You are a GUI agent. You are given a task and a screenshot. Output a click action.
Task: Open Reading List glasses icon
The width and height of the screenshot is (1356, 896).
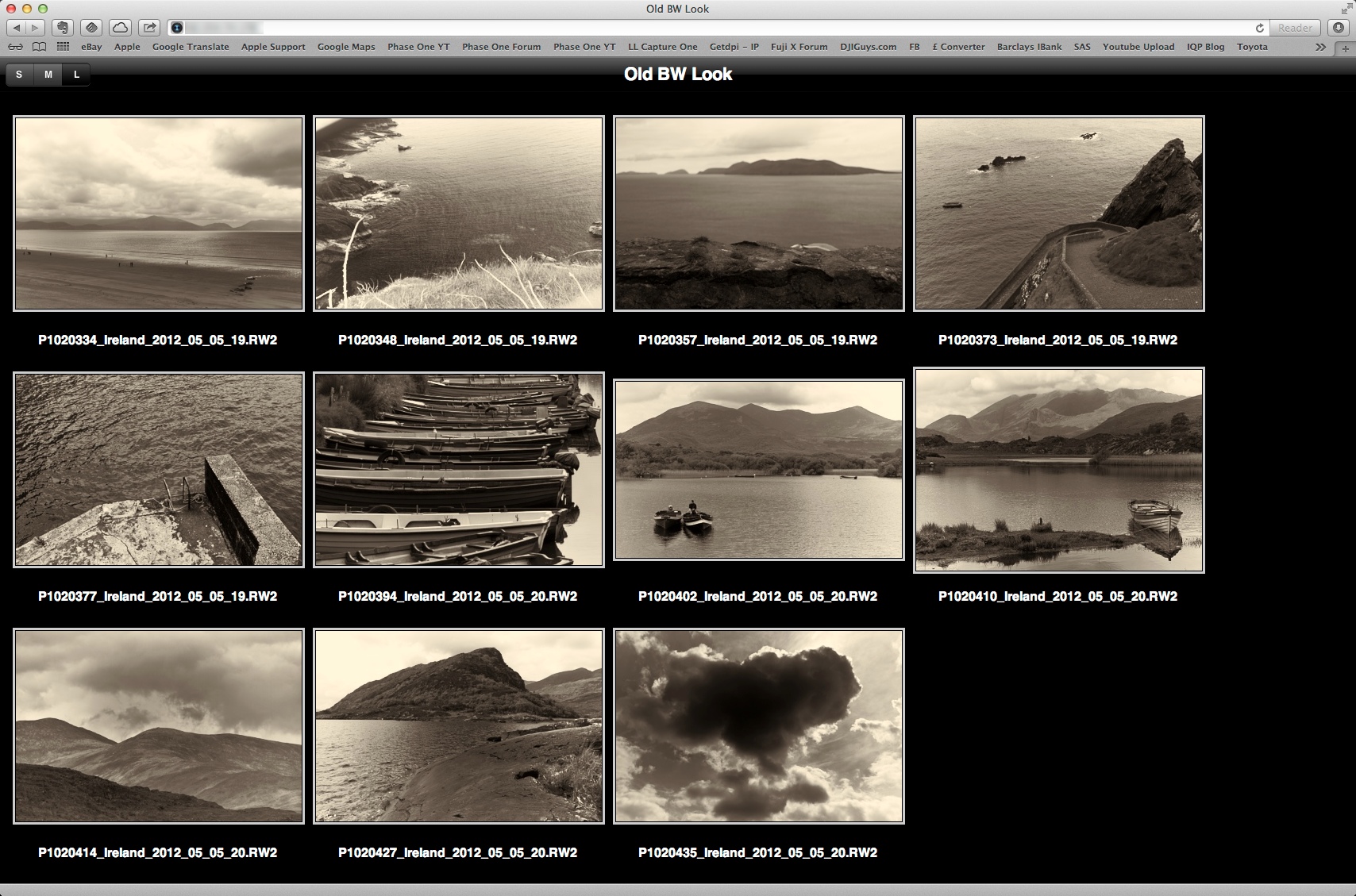[15, 47]
